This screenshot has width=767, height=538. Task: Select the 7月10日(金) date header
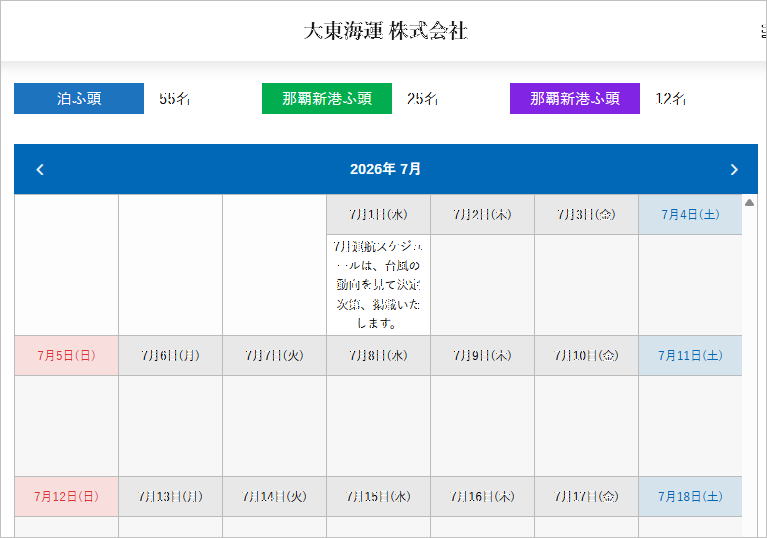click(586, 356)
